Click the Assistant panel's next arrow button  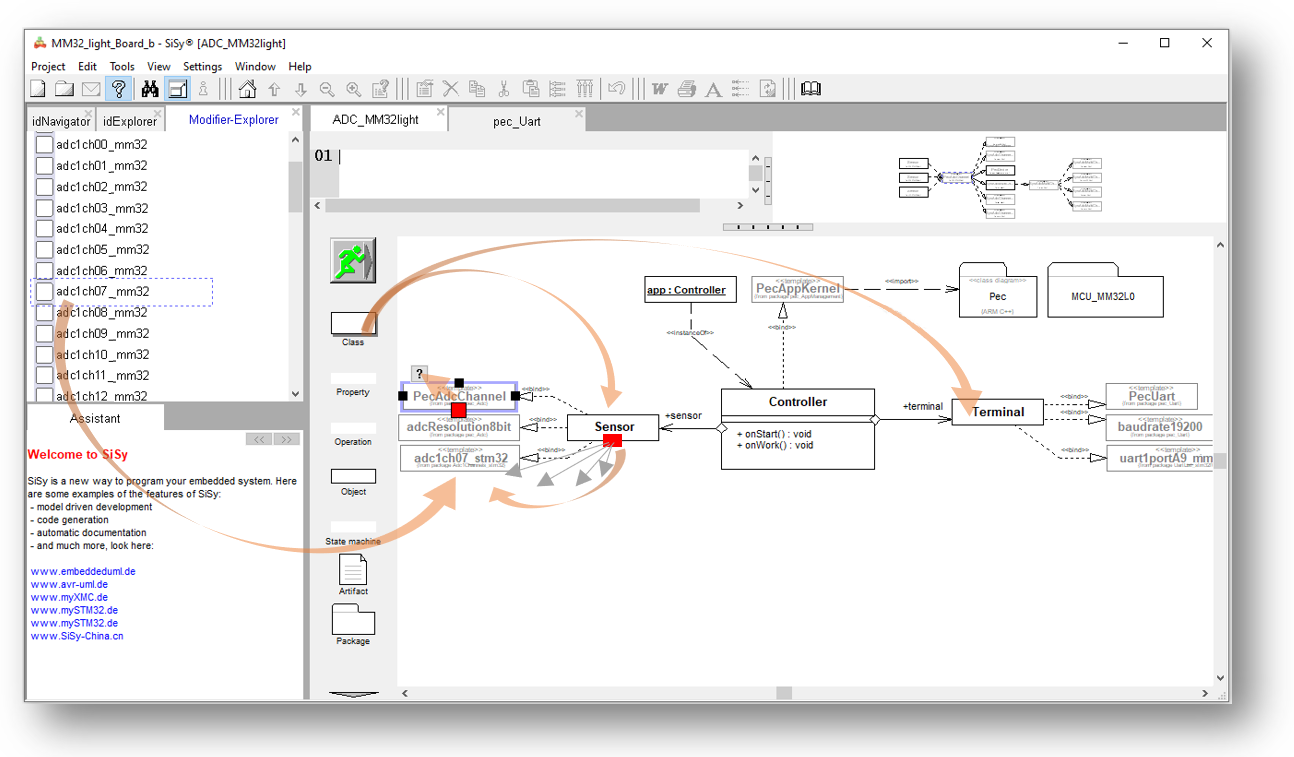[x=286, y=439]
